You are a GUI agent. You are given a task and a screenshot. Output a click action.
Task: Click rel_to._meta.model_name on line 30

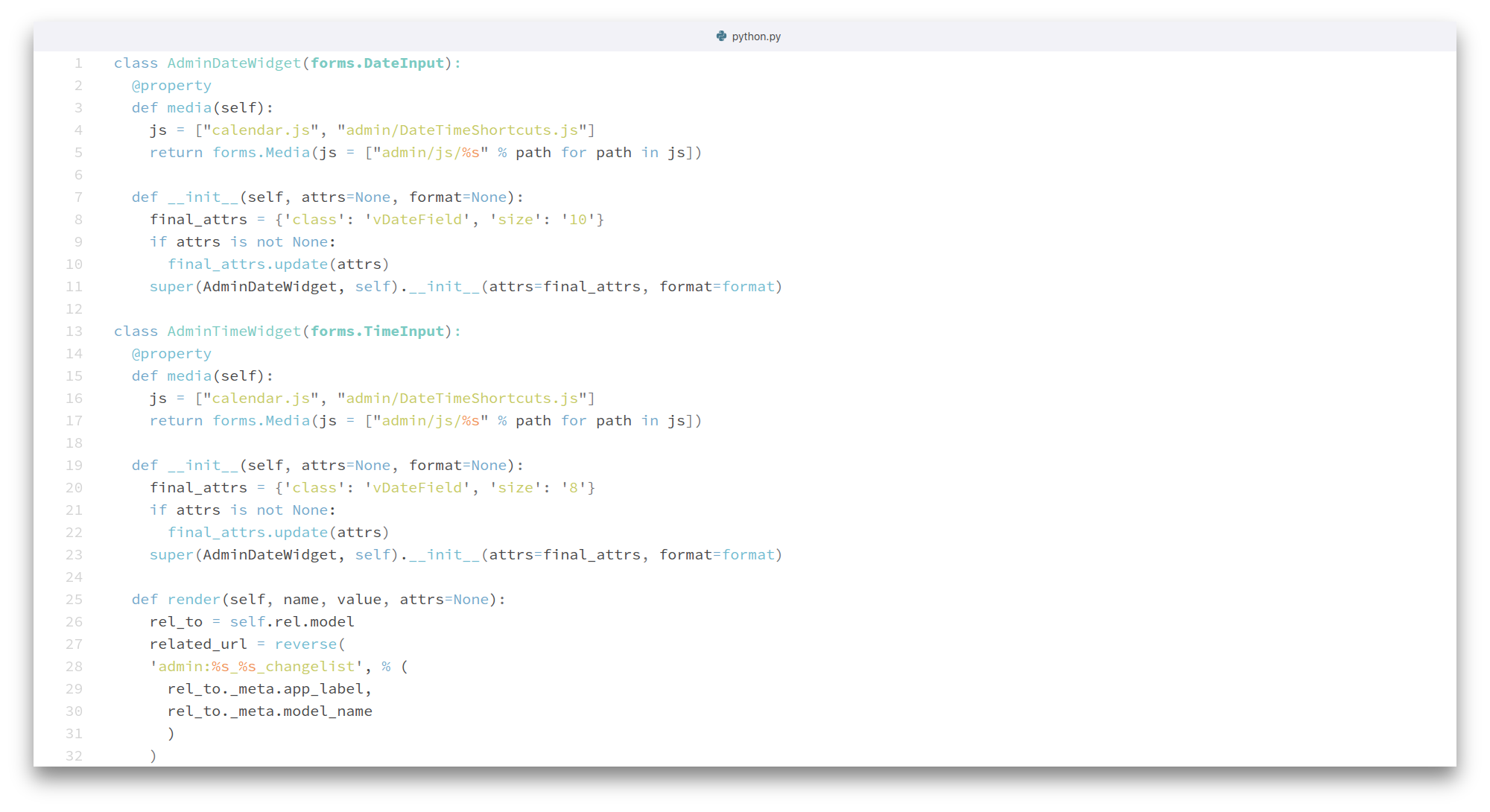(x=270, y=711)
